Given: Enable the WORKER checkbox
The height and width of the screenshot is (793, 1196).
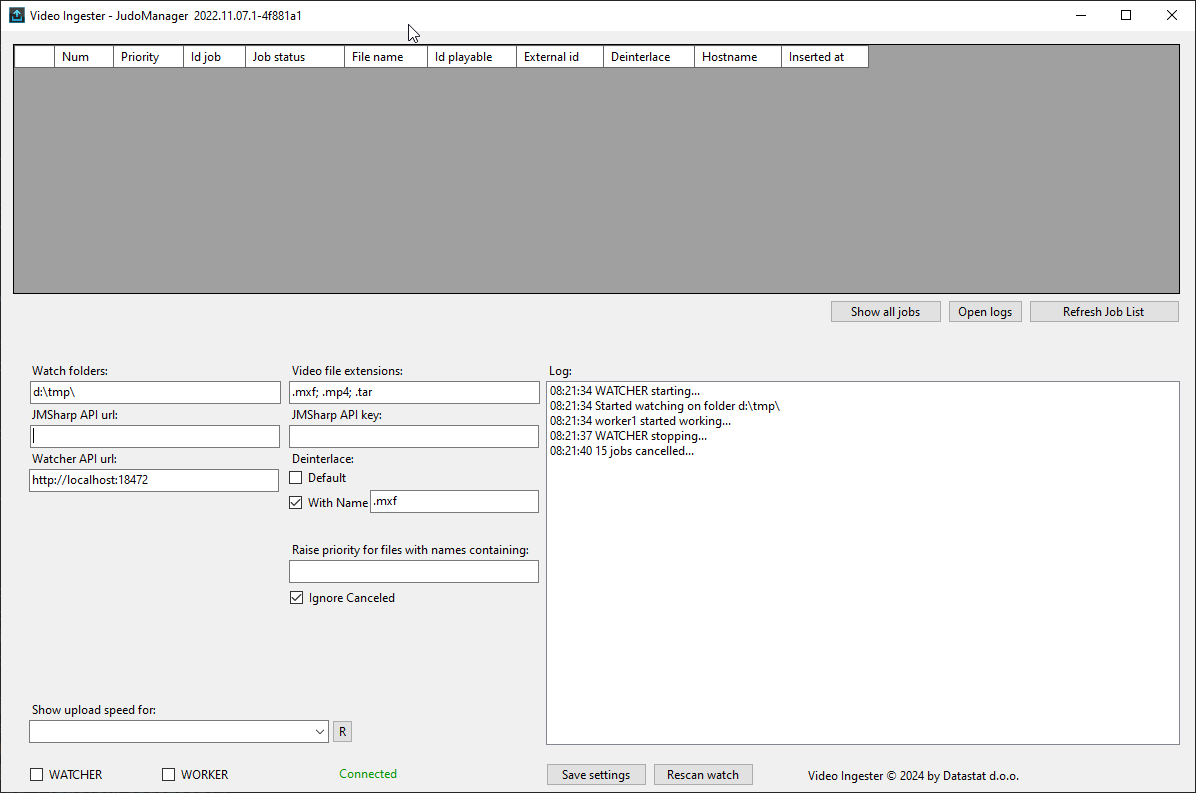Looking at the screenshot, I should 169,774.
